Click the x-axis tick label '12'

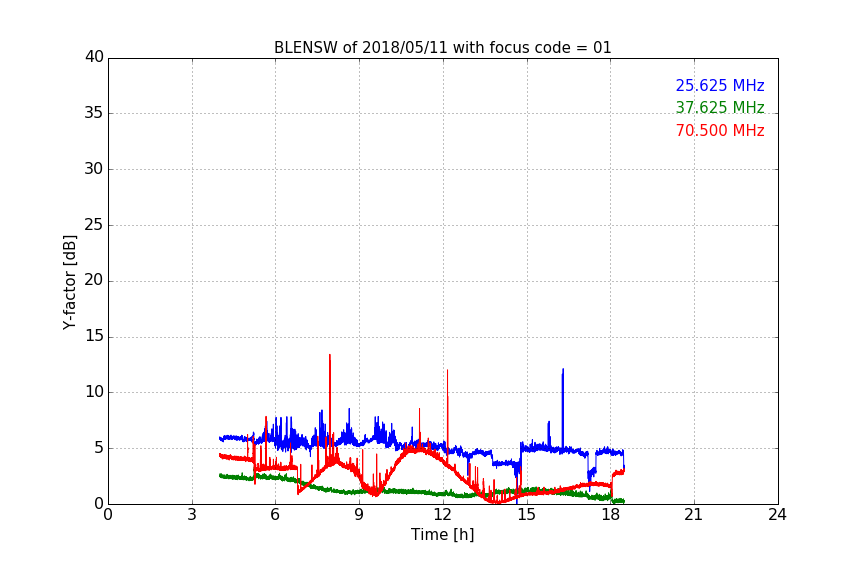(442, 515)
